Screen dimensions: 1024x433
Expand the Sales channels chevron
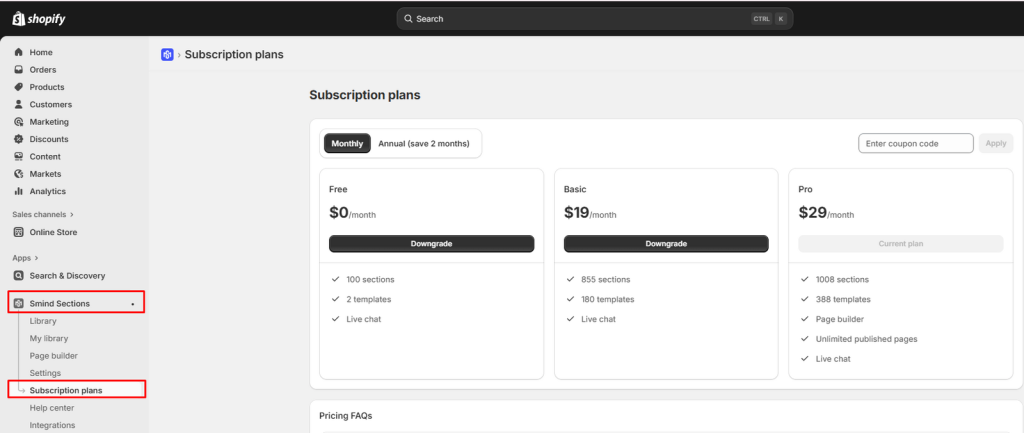tap(72, 214)
